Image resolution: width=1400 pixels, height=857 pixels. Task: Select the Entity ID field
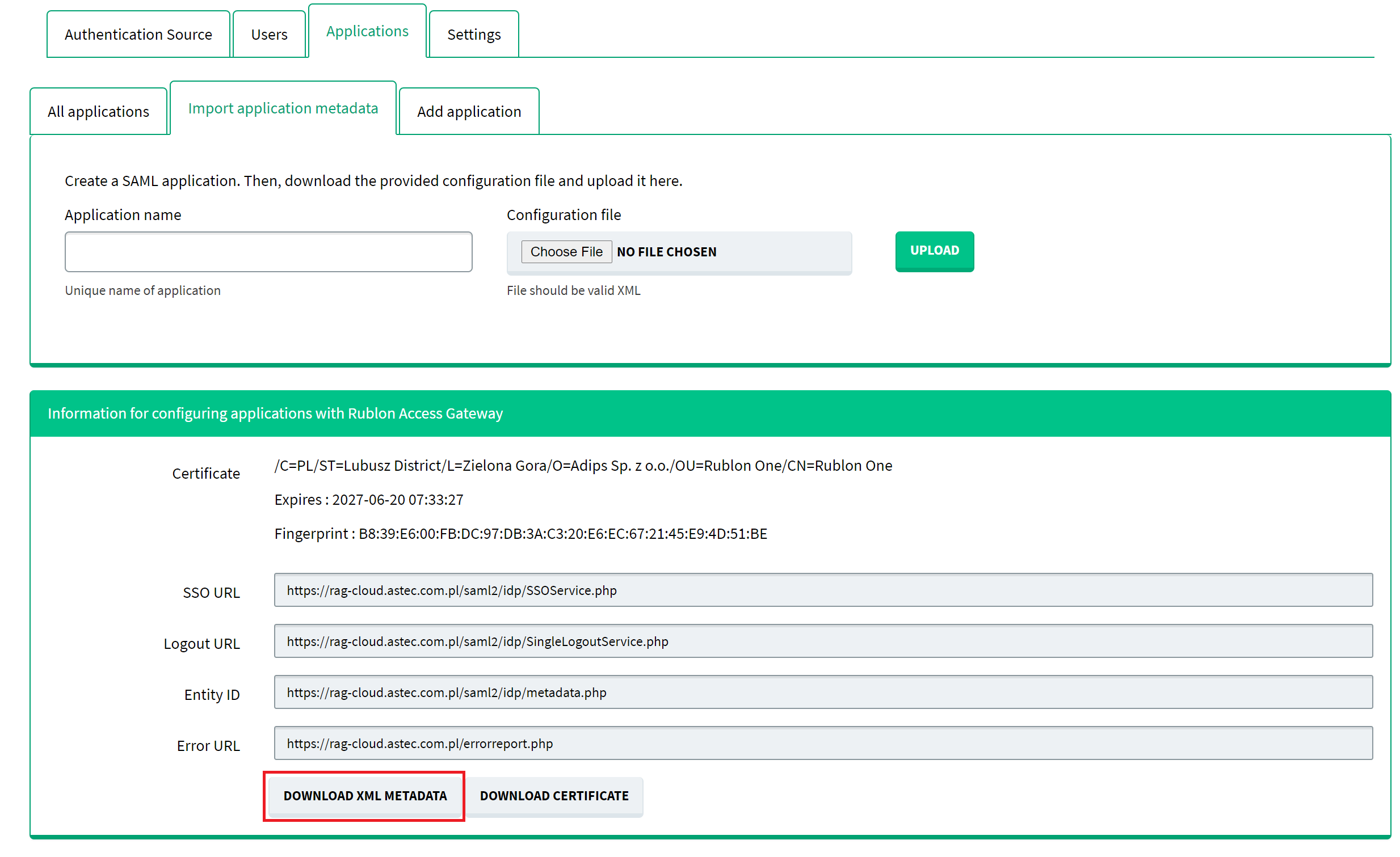pyautogui.click(x=823, y=693)
